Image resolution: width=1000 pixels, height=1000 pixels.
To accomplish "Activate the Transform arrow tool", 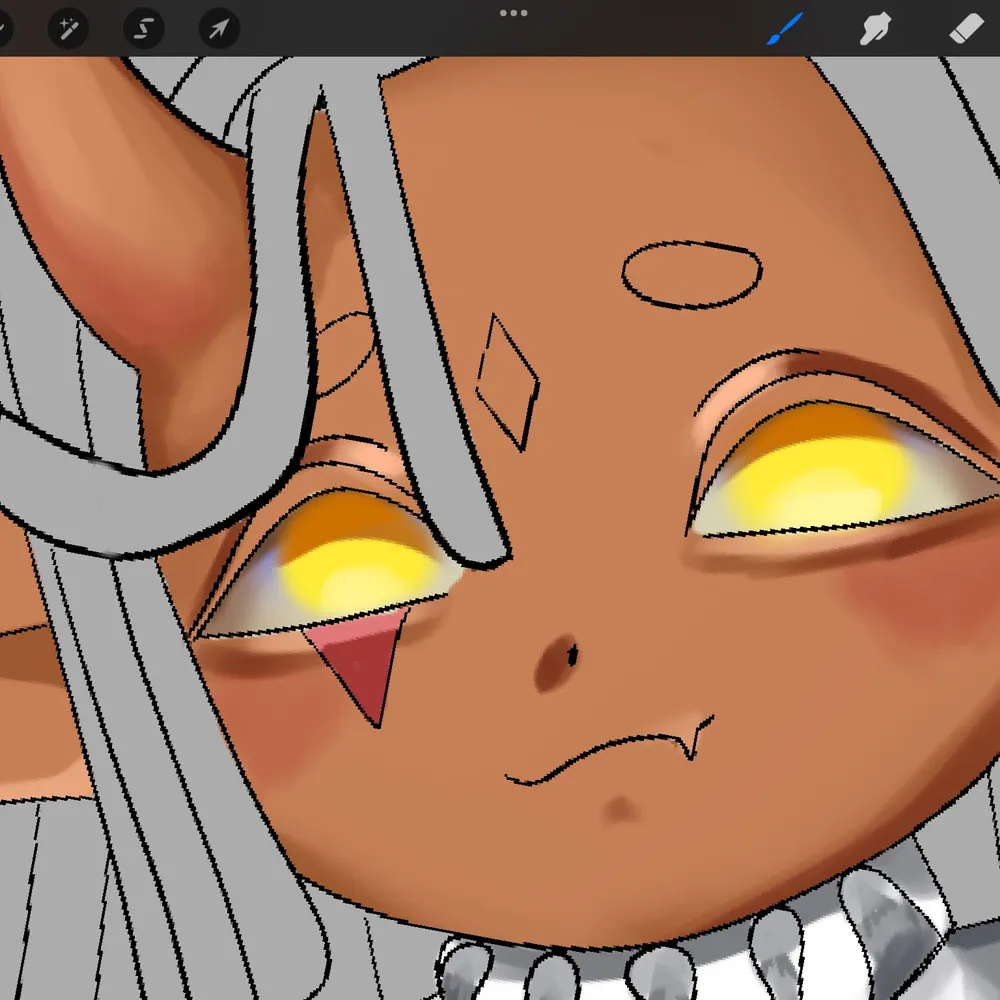I will point(219,30).
